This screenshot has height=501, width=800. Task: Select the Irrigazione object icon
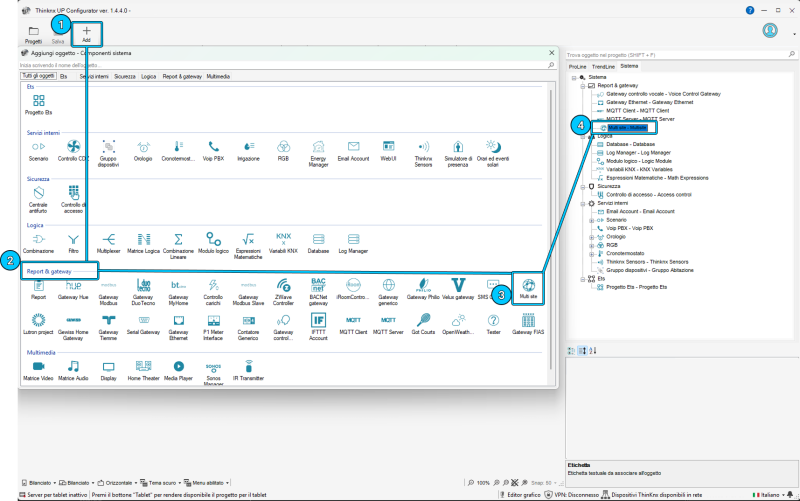pos(248,151)
